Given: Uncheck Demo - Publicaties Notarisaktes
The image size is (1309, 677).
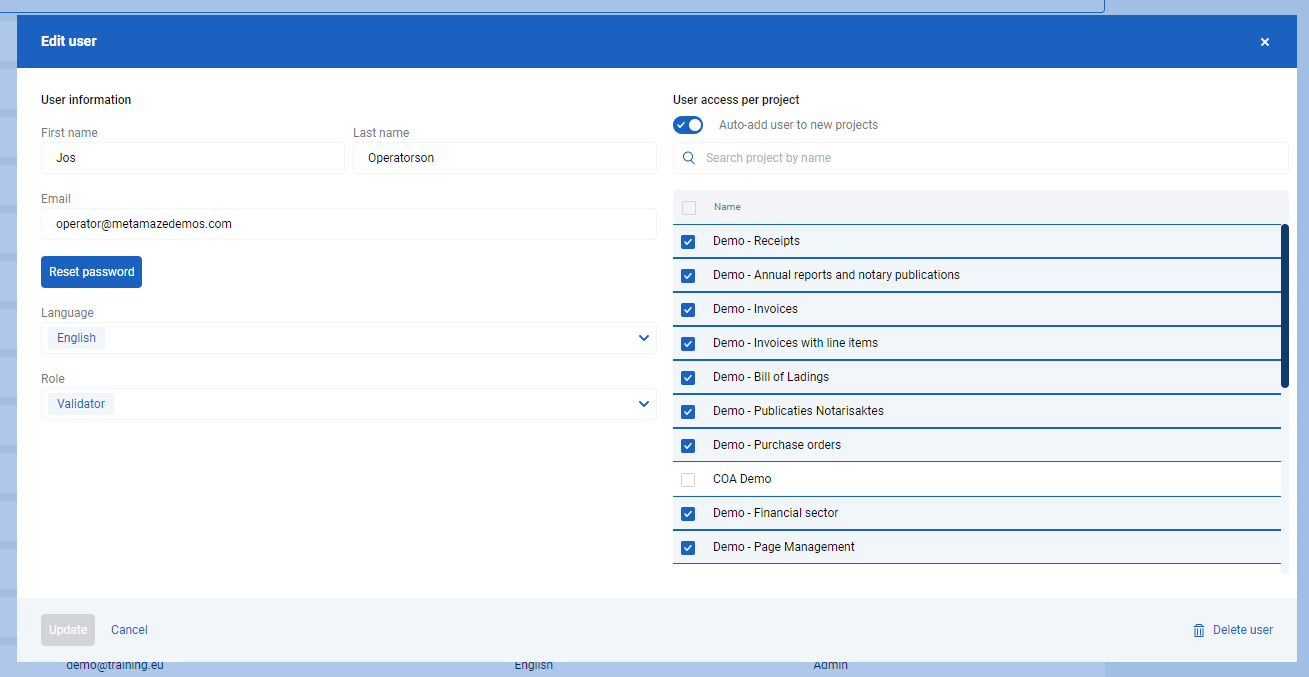Looking at the screenshot, I should (688, 412).
